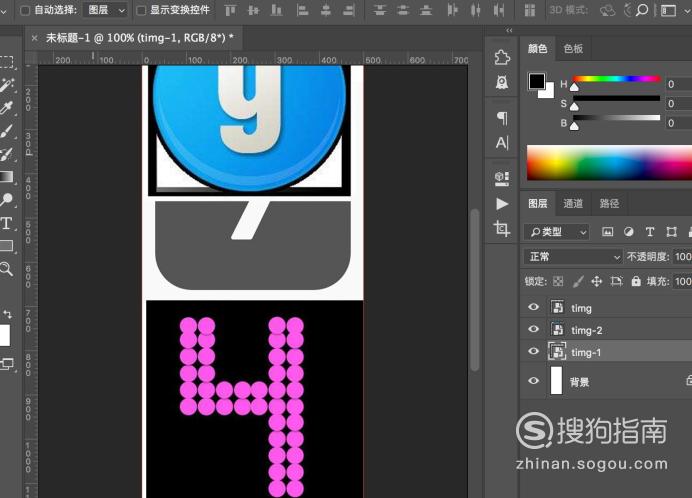Open the 3D panel icon
Image resolution: width=692 pixels, height=498 pixels.
(502, 178)
